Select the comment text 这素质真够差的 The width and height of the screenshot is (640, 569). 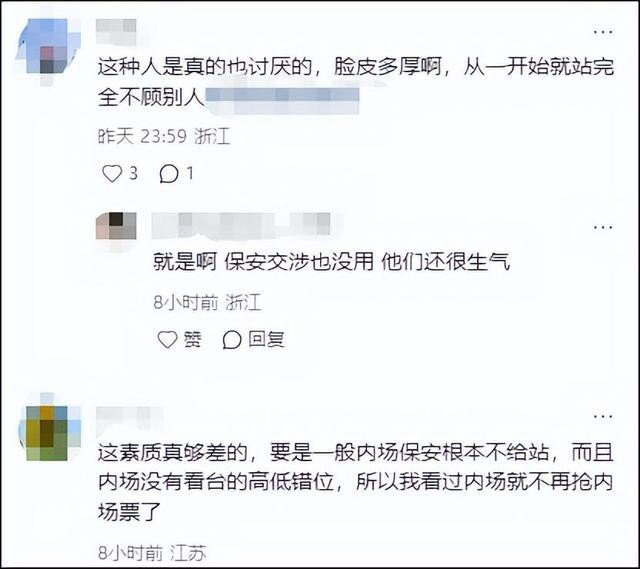[x=173, y=453]
